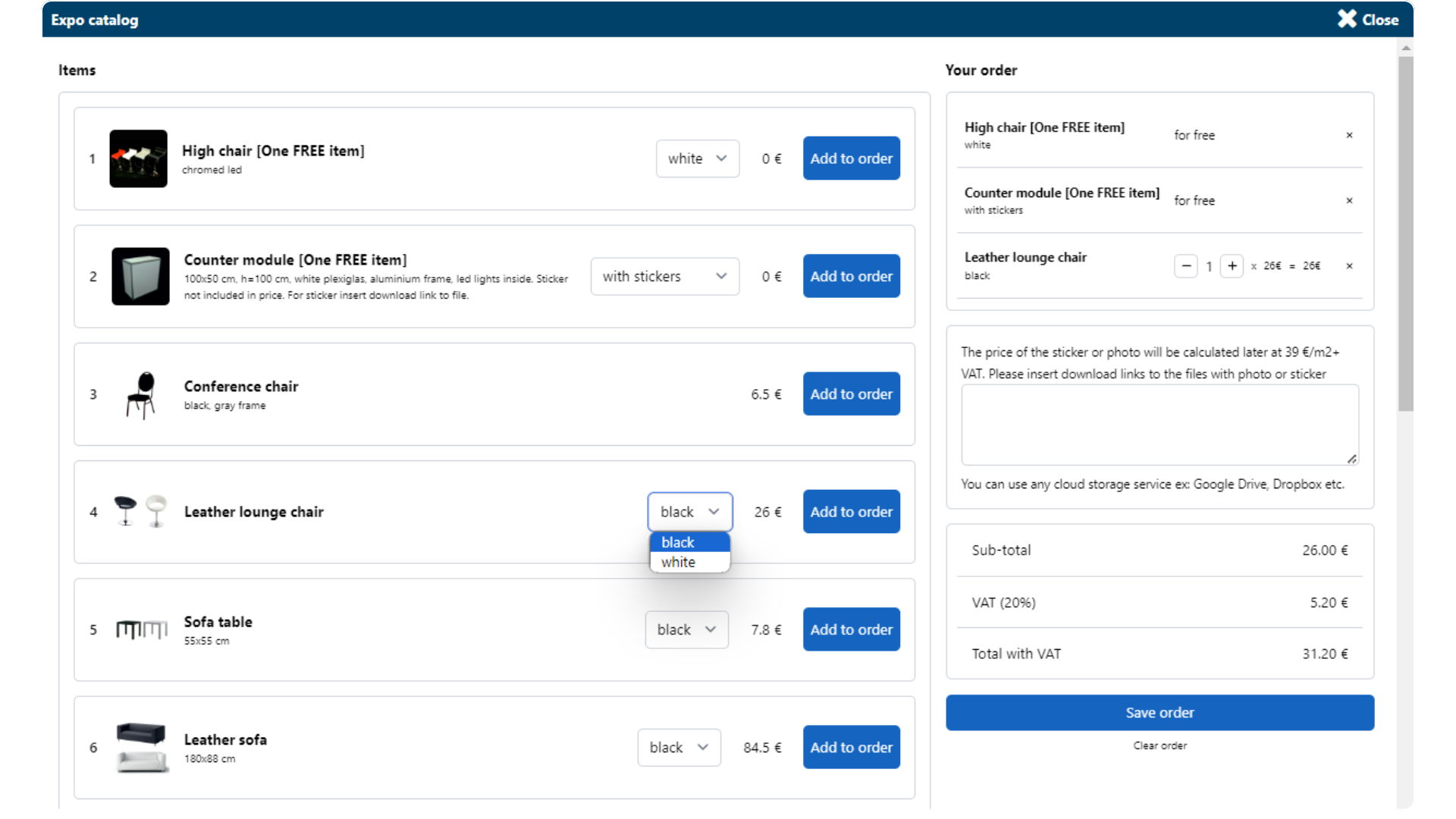Expand Leather sofa color dropdown
The width and height of the screenshot is (1456, 819).
(x=679, y=748)
